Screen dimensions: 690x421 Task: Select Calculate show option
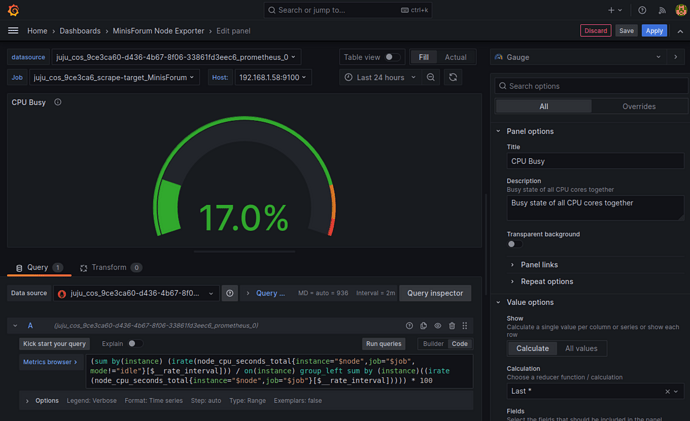click(532, 348)
